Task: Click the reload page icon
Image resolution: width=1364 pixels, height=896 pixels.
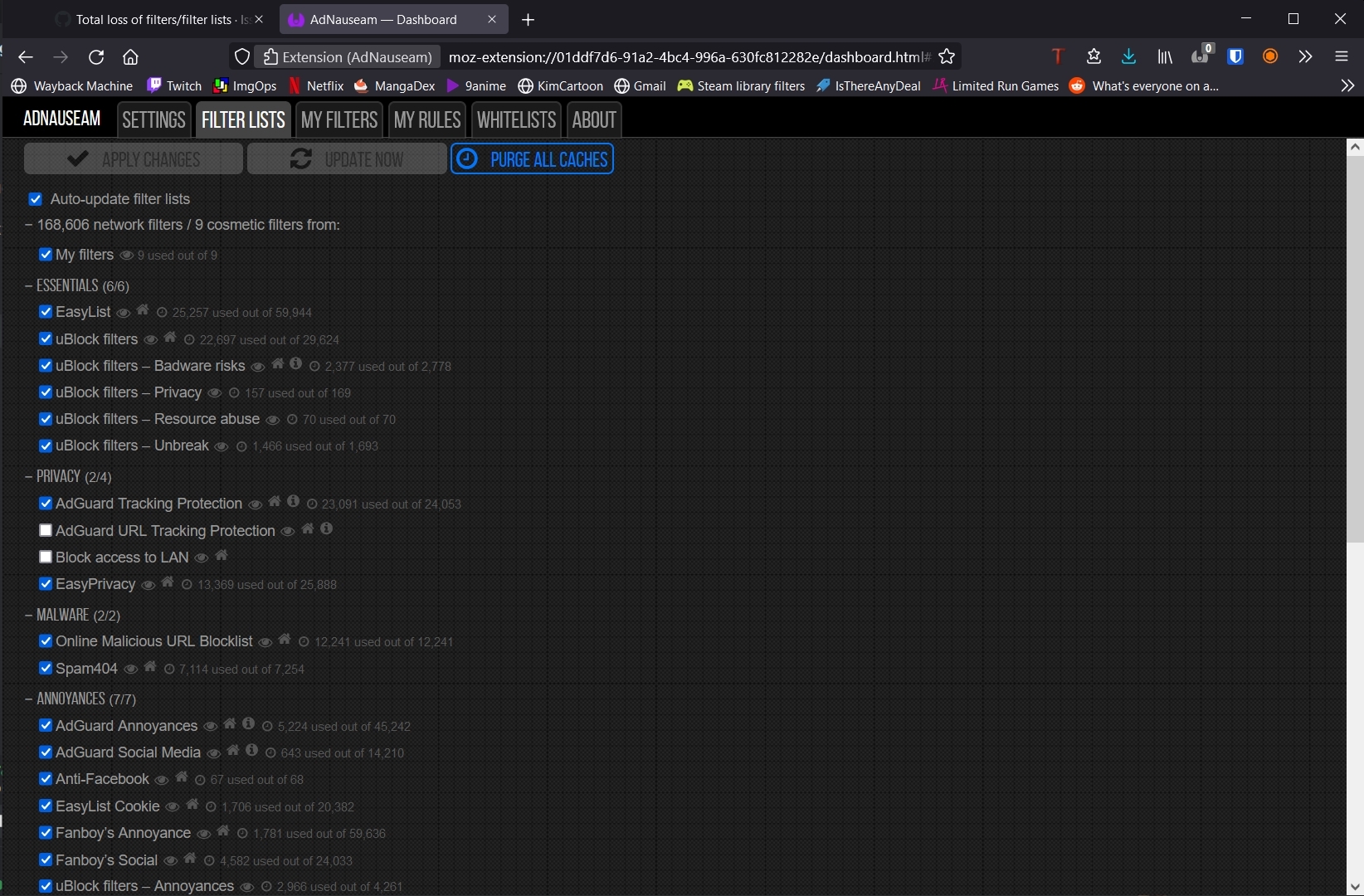Action: (x=96, y=56)
